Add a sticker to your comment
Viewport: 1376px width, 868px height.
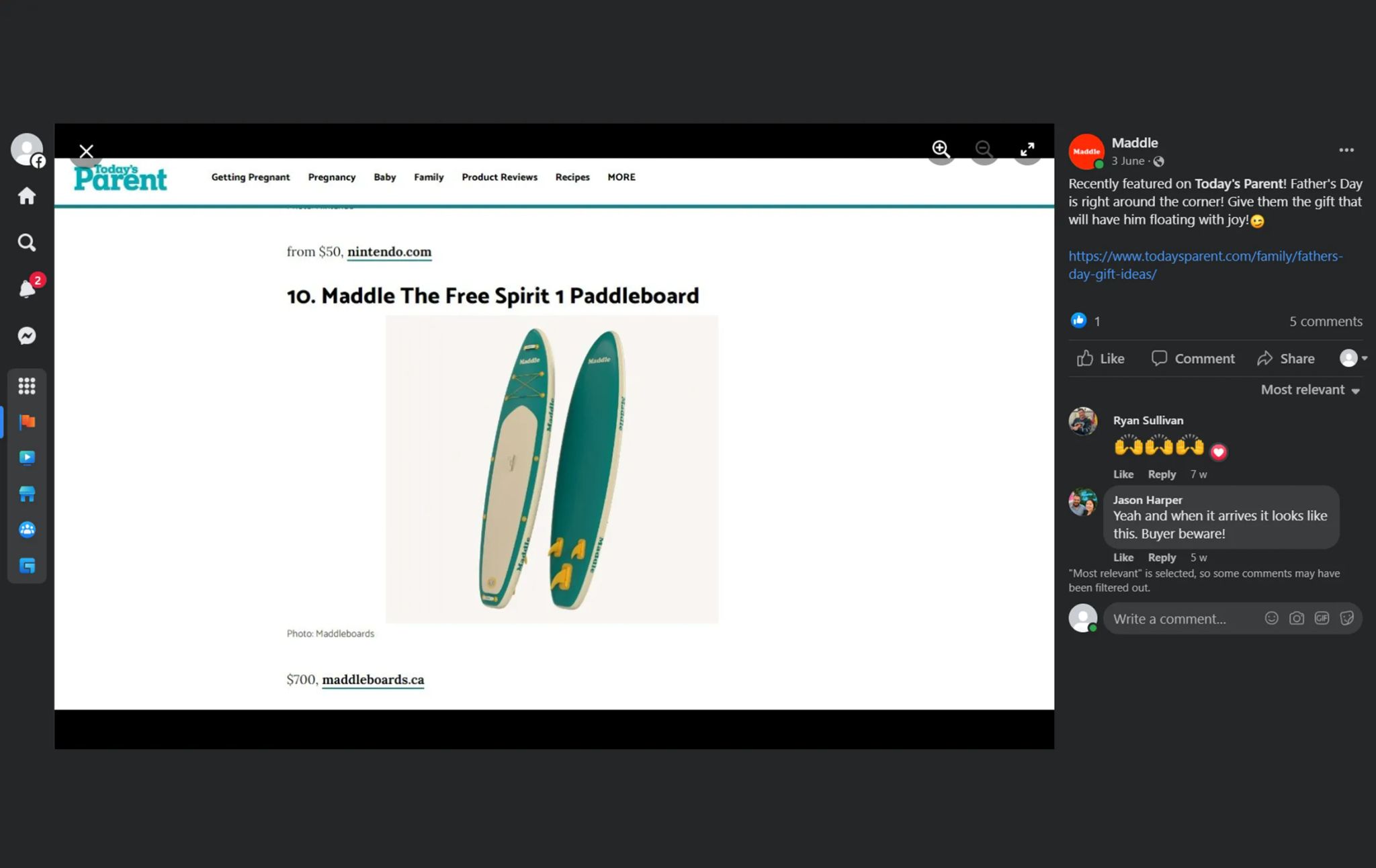coord(1347,617)
